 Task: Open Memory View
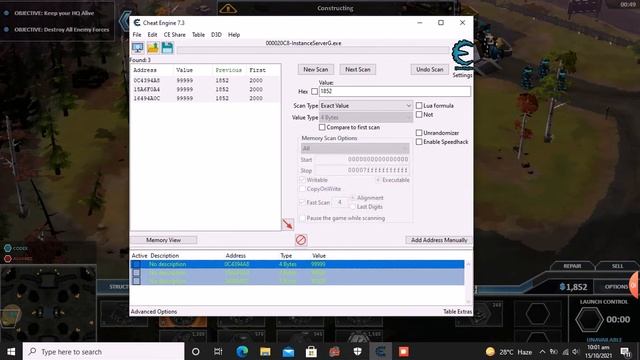(x=163, y=240)
